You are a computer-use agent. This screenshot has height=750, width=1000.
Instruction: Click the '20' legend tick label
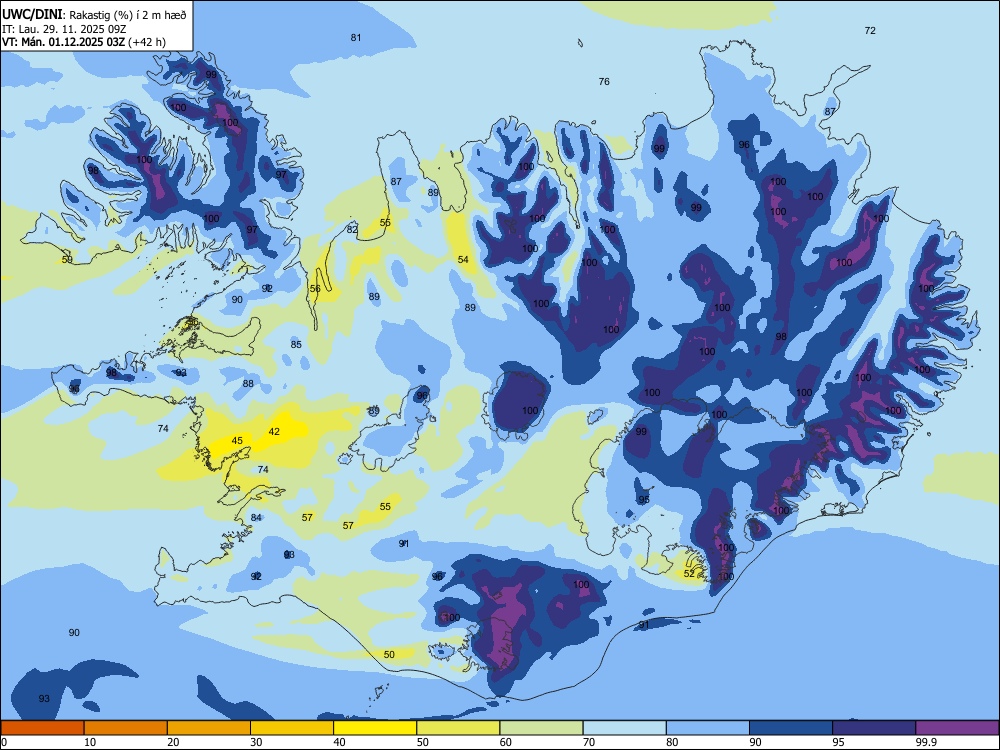point(173,742)
